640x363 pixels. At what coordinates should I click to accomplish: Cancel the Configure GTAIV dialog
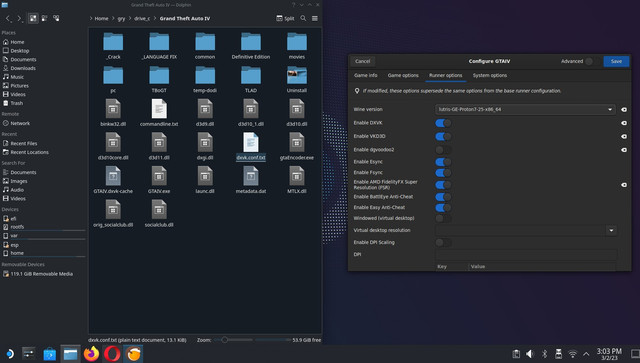coord(362,61)
